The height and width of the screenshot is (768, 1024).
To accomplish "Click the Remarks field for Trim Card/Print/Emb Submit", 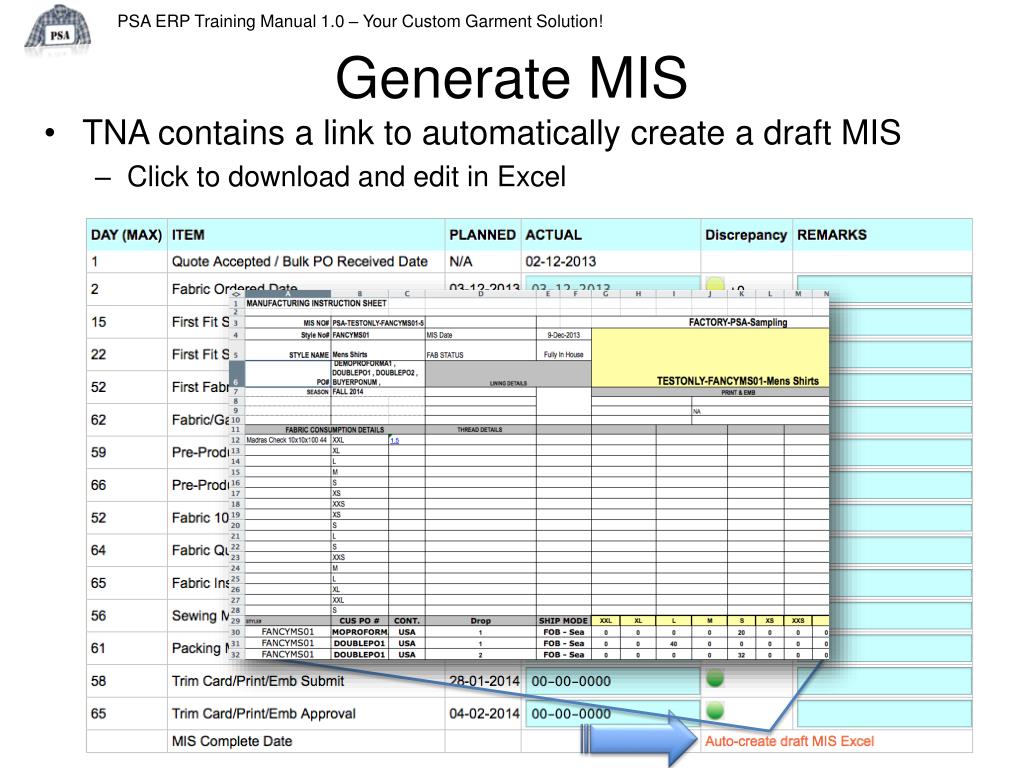I will (x=884, y=681).
